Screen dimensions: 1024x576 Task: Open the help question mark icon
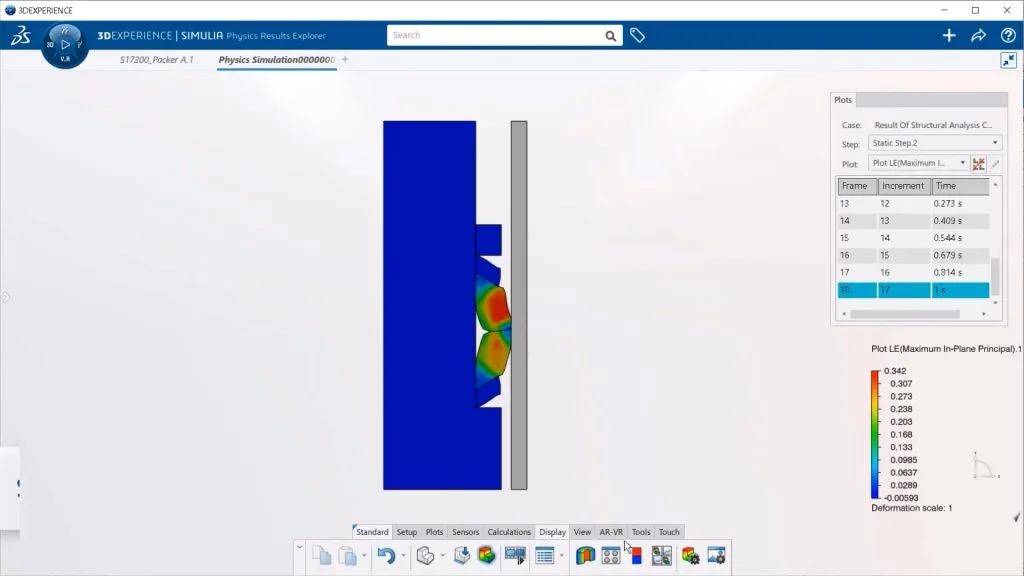[x=1008, y=35]
